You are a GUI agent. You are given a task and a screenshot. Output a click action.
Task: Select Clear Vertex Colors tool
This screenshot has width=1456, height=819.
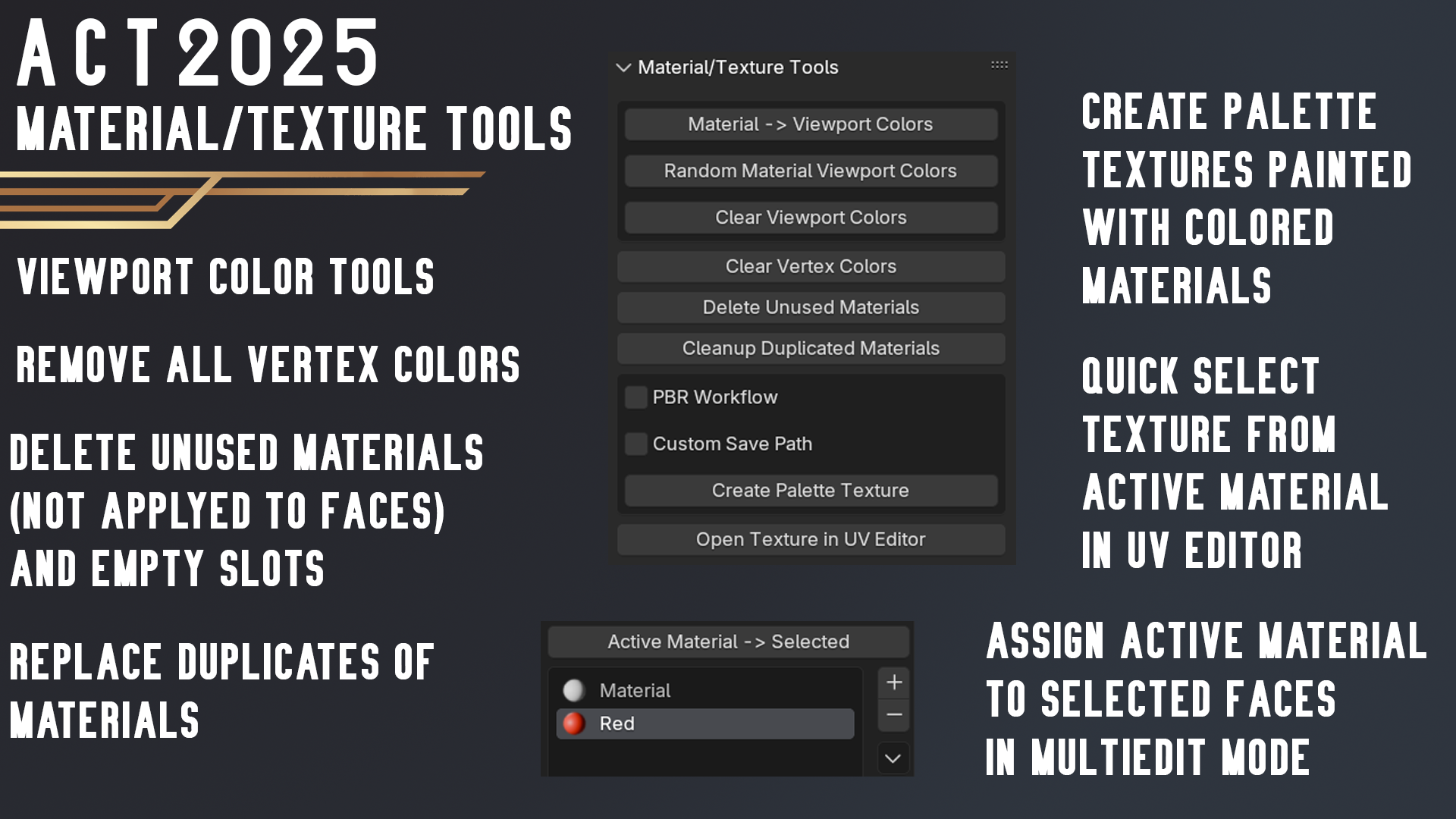pos(810,266)
